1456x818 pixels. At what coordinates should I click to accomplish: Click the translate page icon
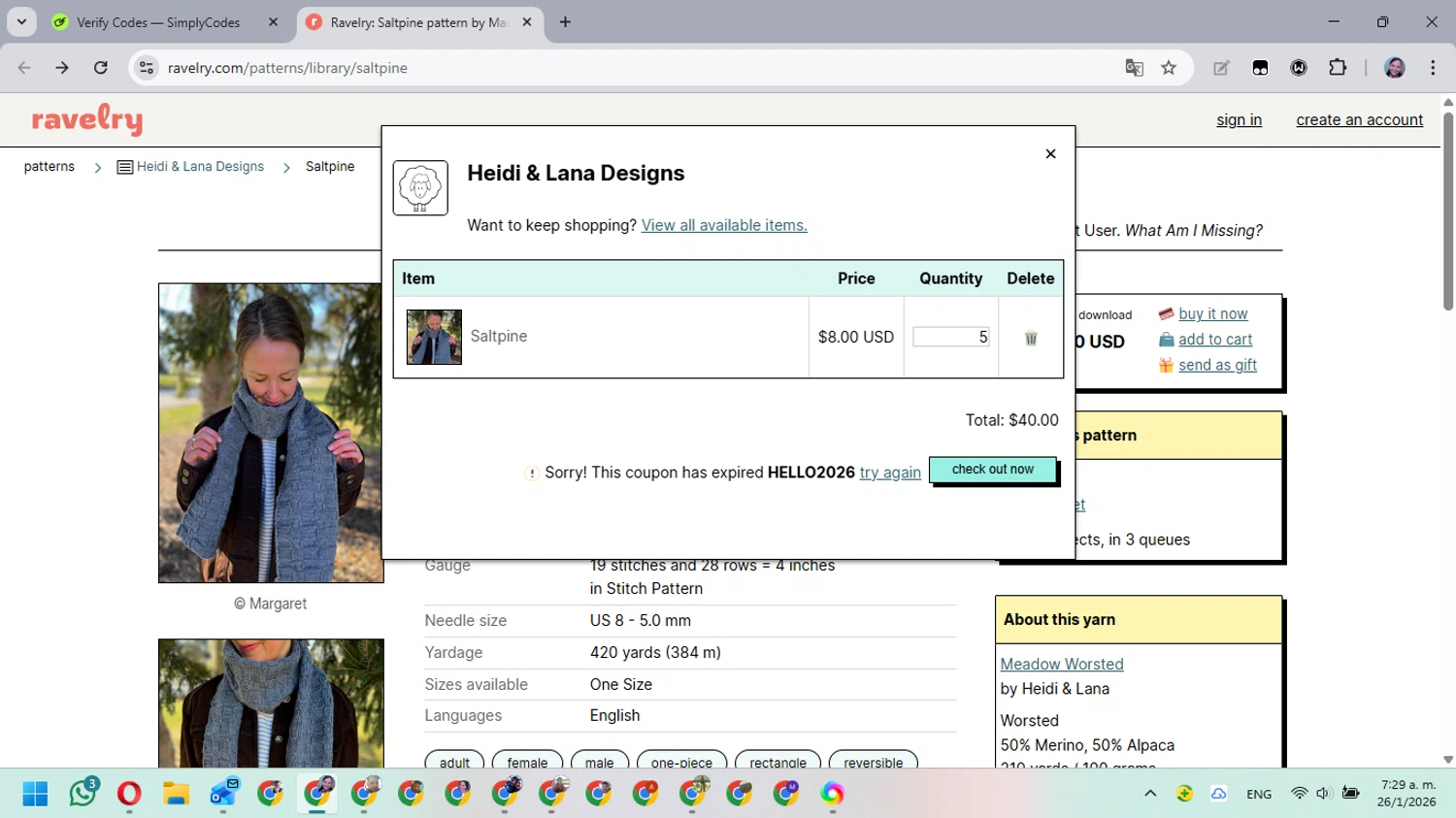[x=1134, y=68]
